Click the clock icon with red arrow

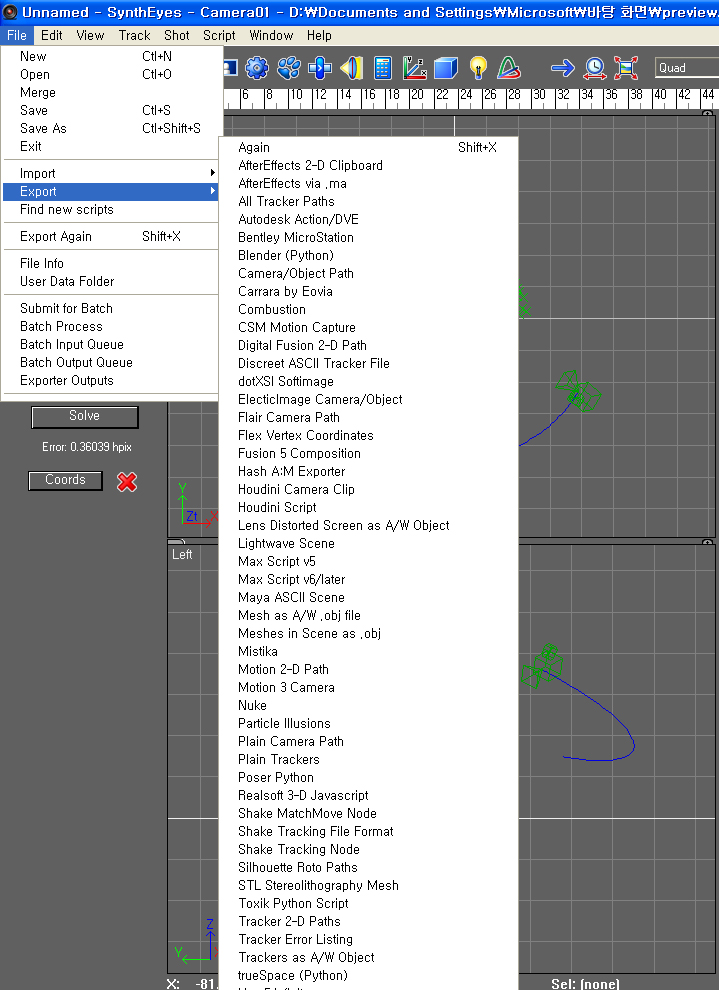595,68
